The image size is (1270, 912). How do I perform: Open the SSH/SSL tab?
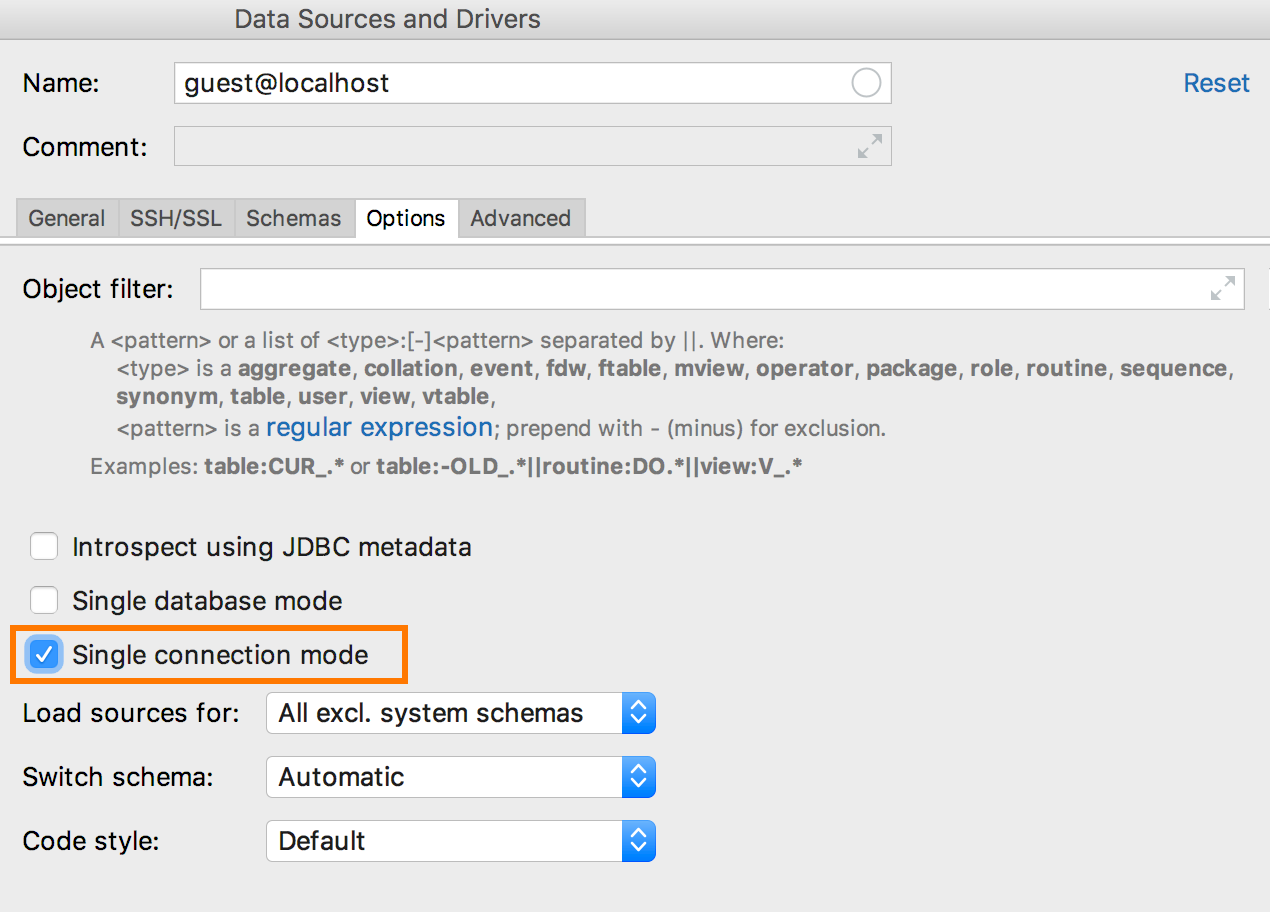click(176, 219)
